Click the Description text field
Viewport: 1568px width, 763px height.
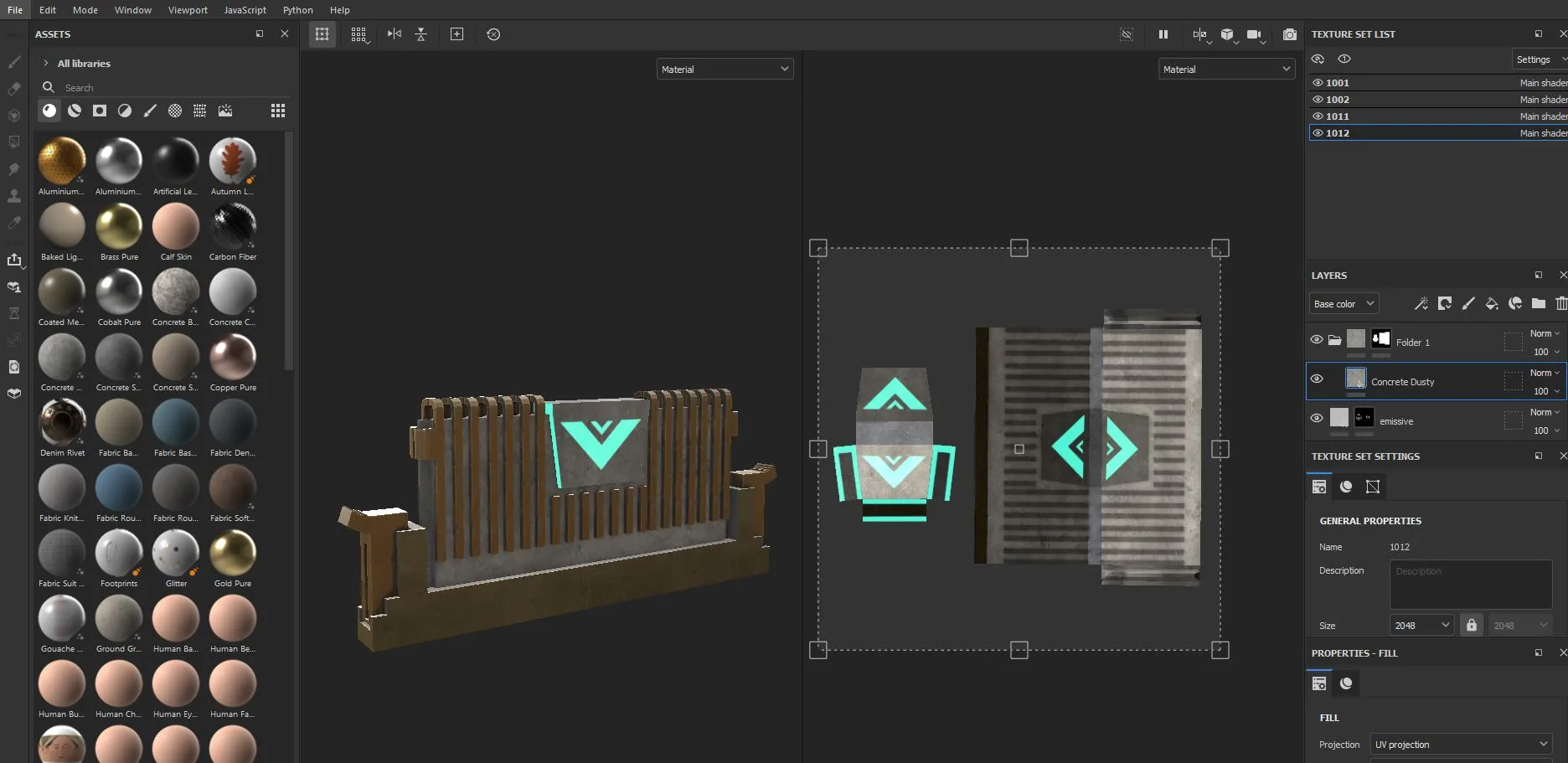[1471, 585]
